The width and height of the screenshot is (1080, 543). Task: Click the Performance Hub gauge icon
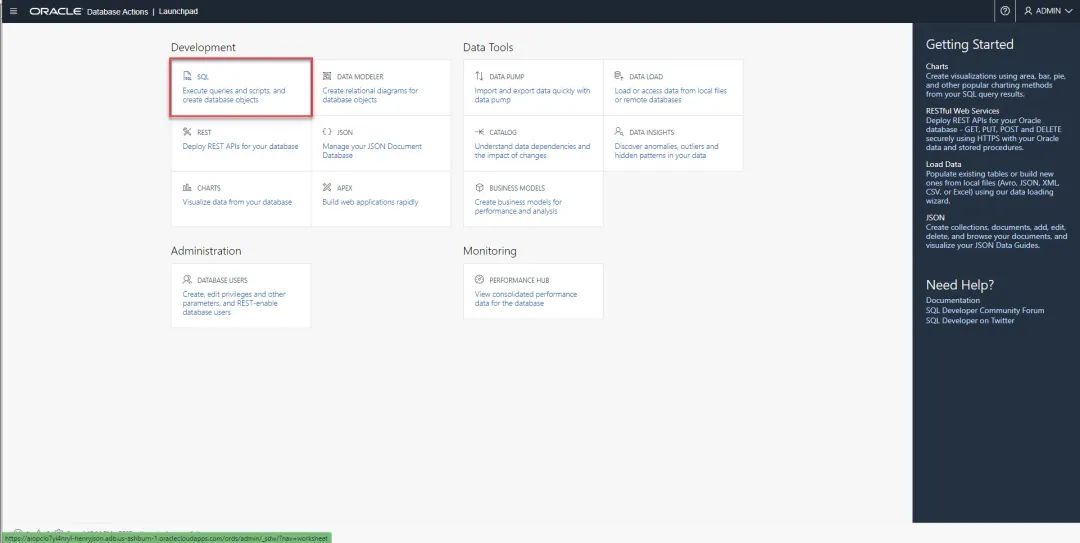[x=479, y=280]
